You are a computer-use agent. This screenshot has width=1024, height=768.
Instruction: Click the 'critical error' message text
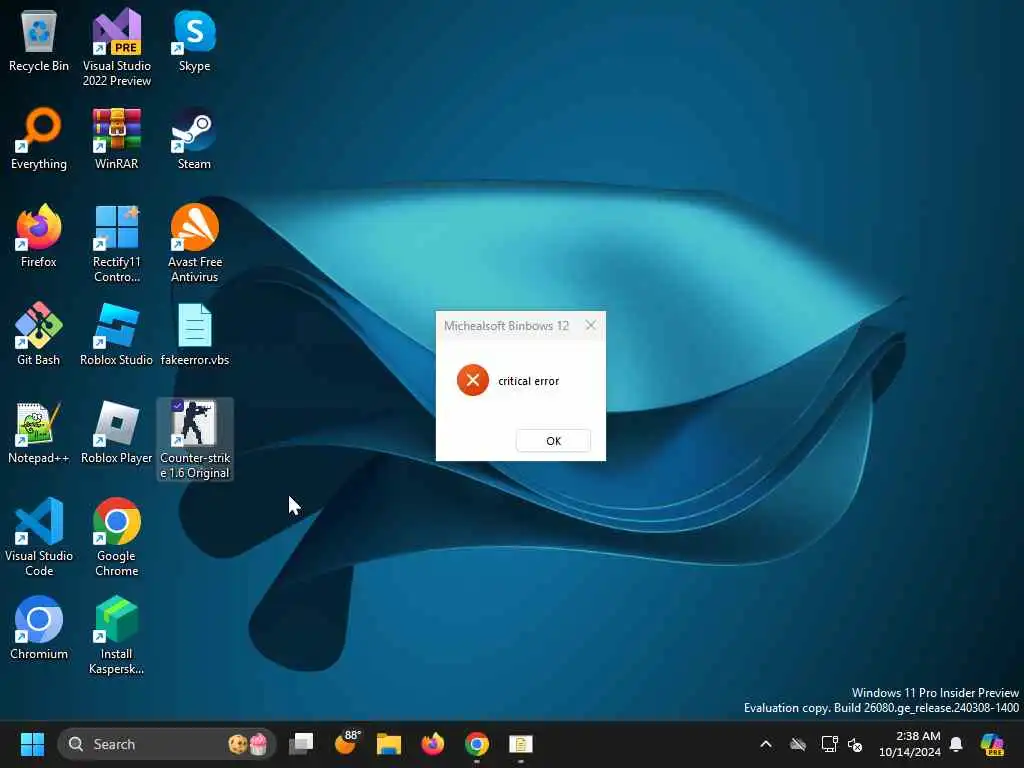pyautogui.click(x=528, y=381)
